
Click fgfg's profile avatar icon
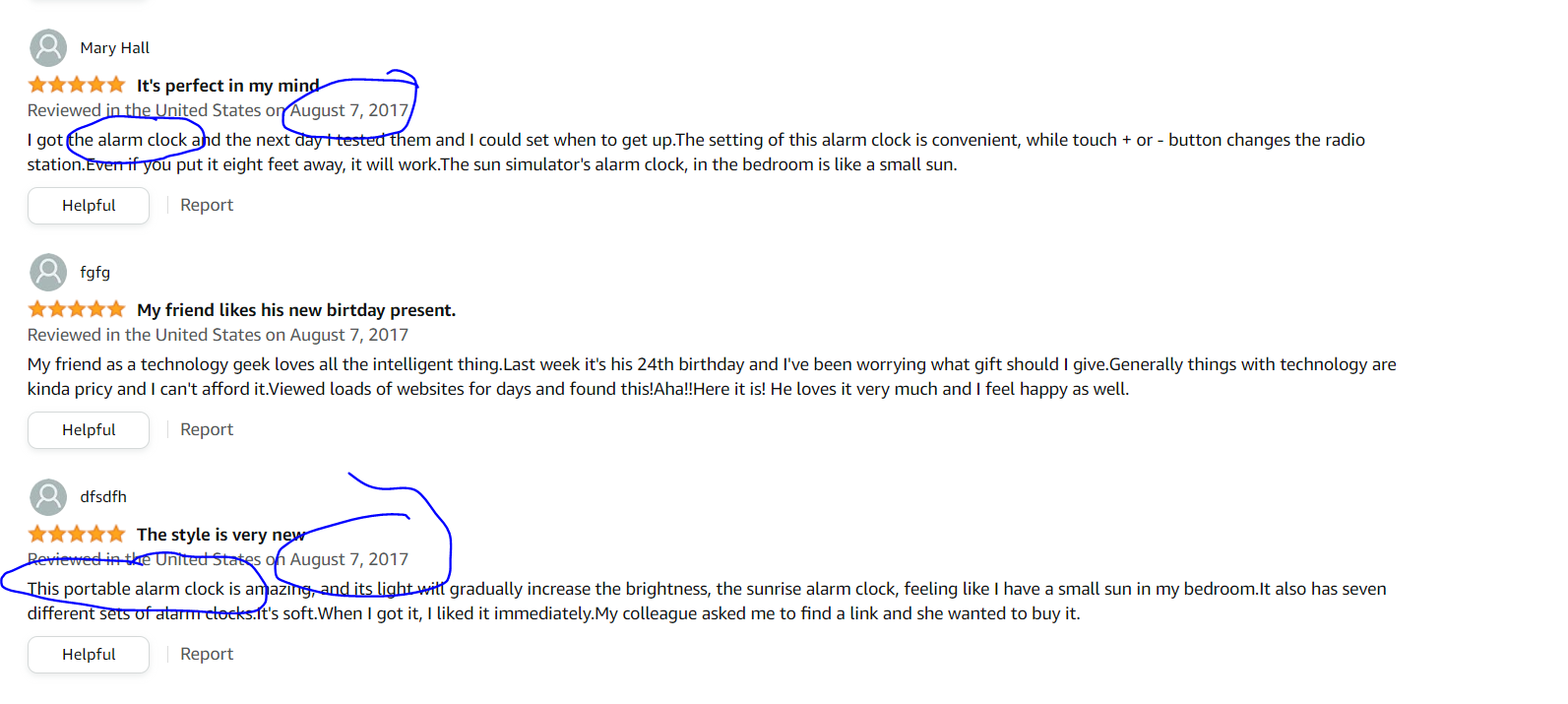coord(48,272)
